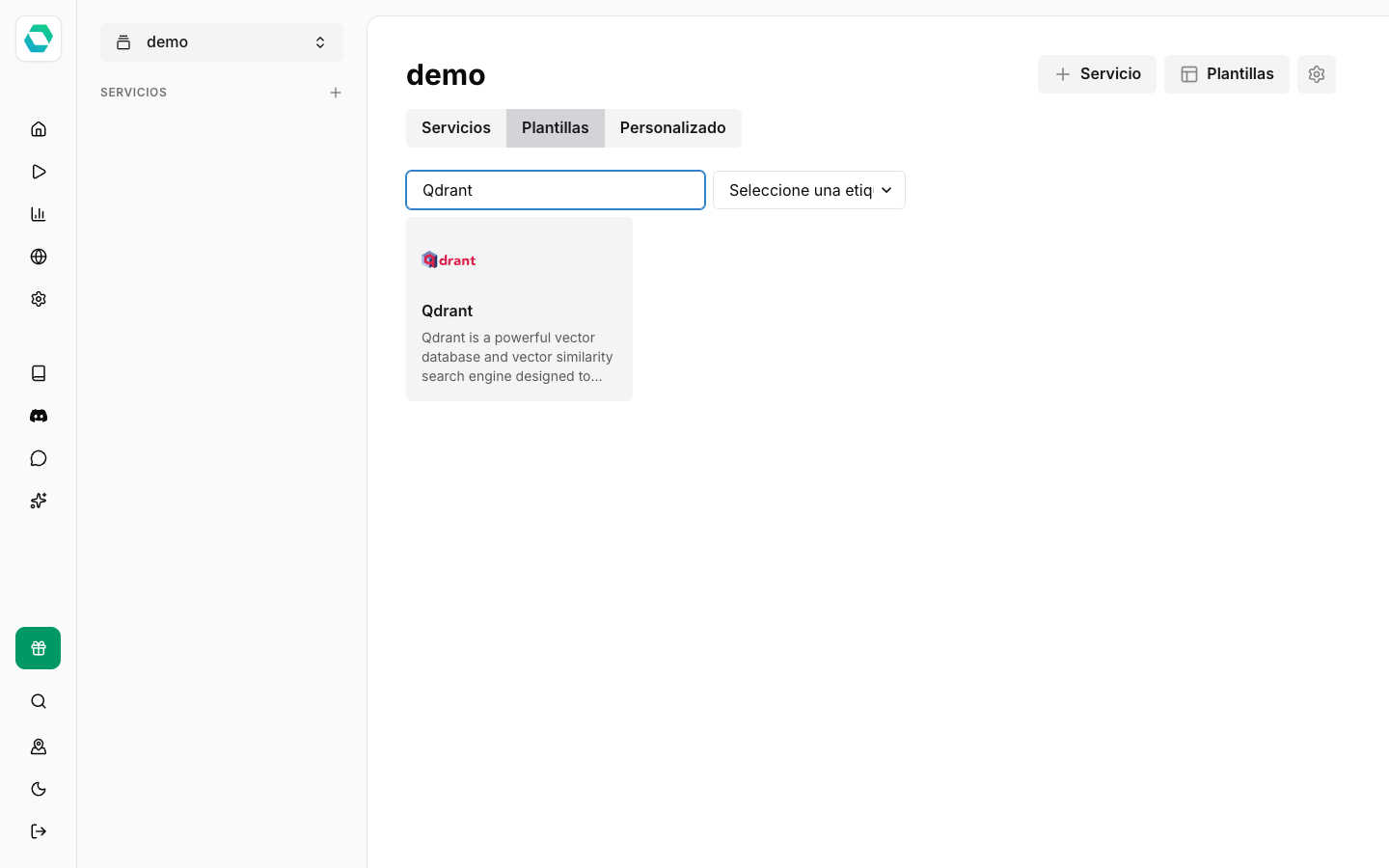The width and height of the screenshot is (1389, 868).
Task: Click the Plantillas button in the header
Action: (1227, 74)
